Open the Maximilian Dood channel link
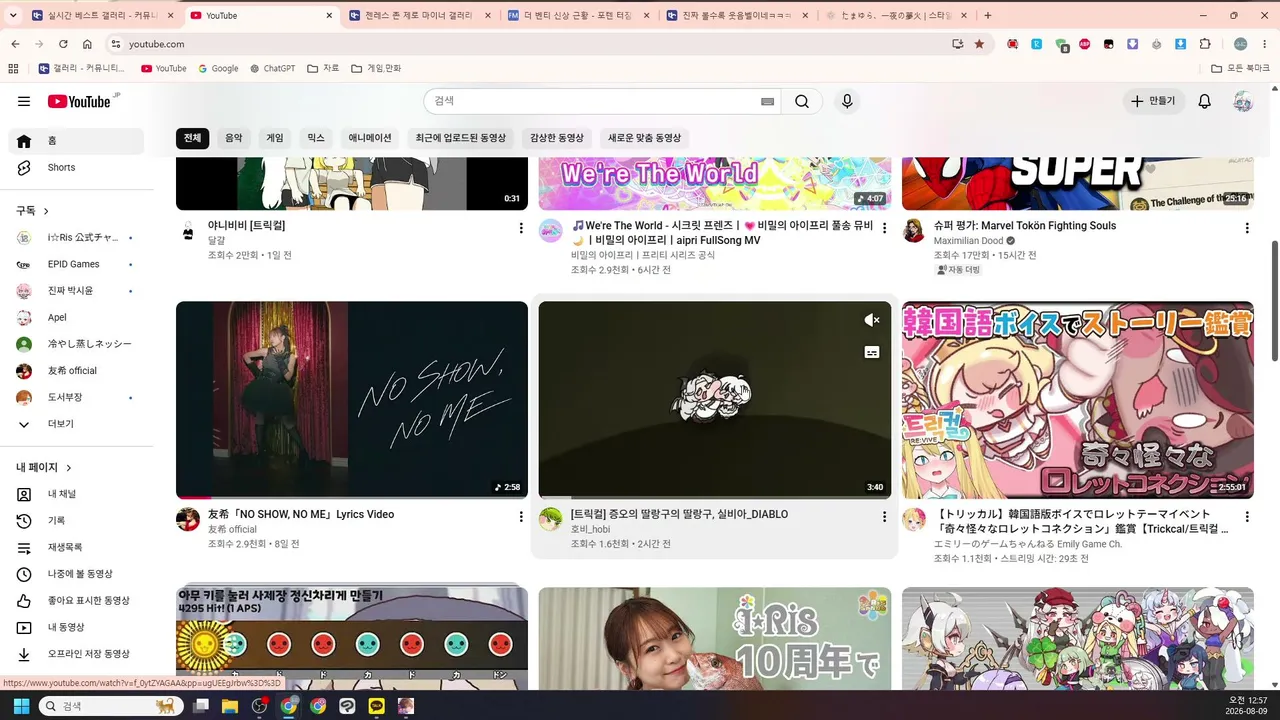This screenshot has width=1280, height=720. click(969, 241)
